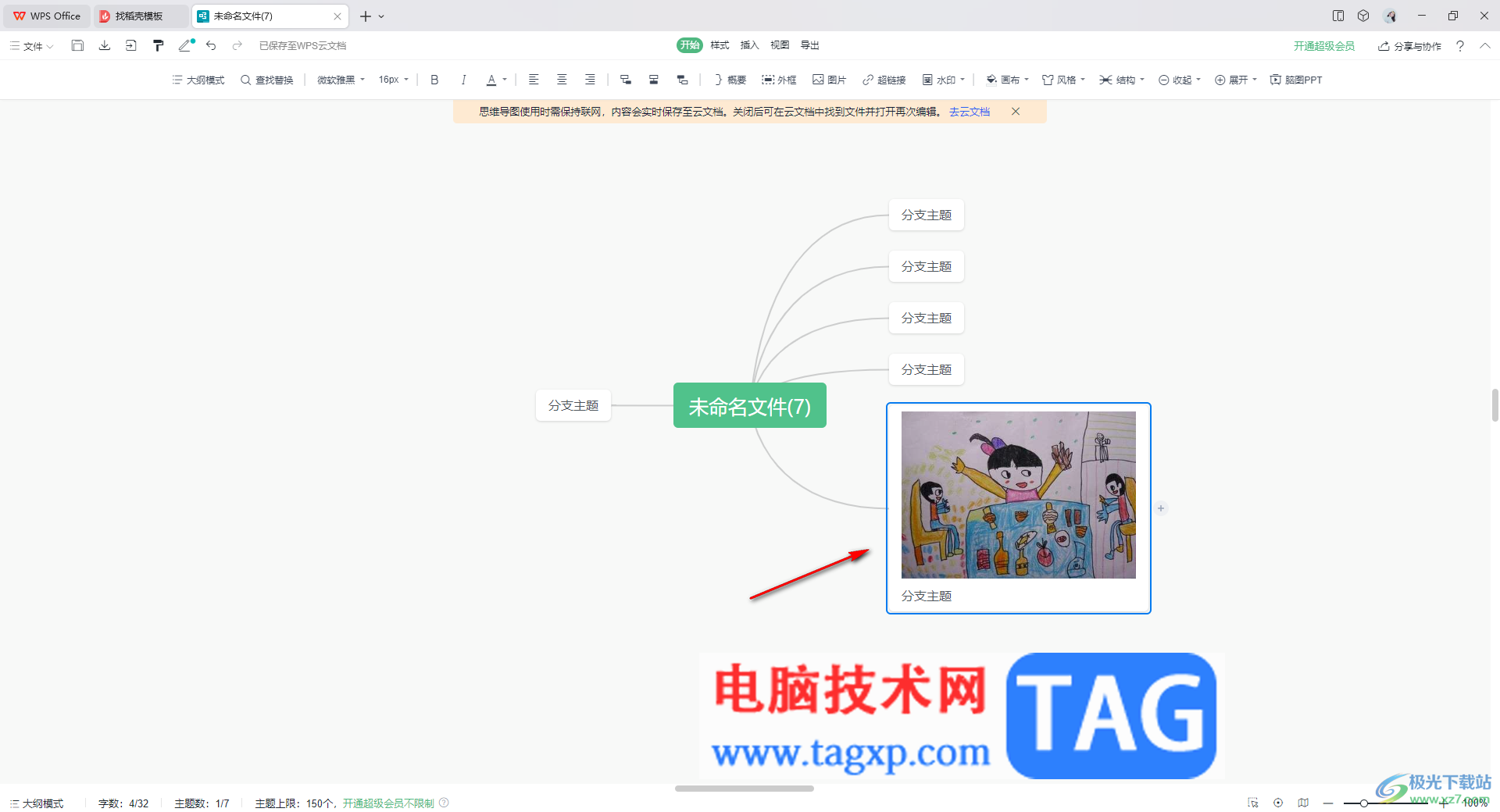Open the font color dropdown arrow

click(x=505, y=80)
